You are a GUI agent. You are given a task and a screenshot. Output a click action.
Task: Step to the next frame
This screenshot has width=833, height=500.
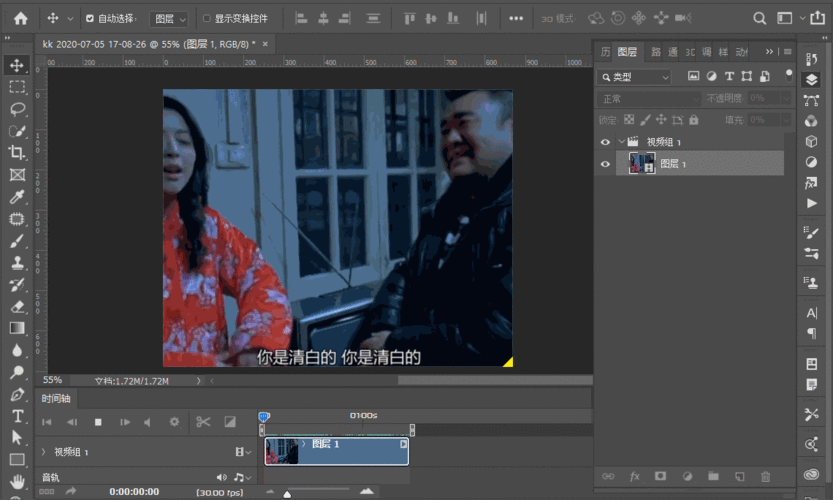tap(124, 422)
